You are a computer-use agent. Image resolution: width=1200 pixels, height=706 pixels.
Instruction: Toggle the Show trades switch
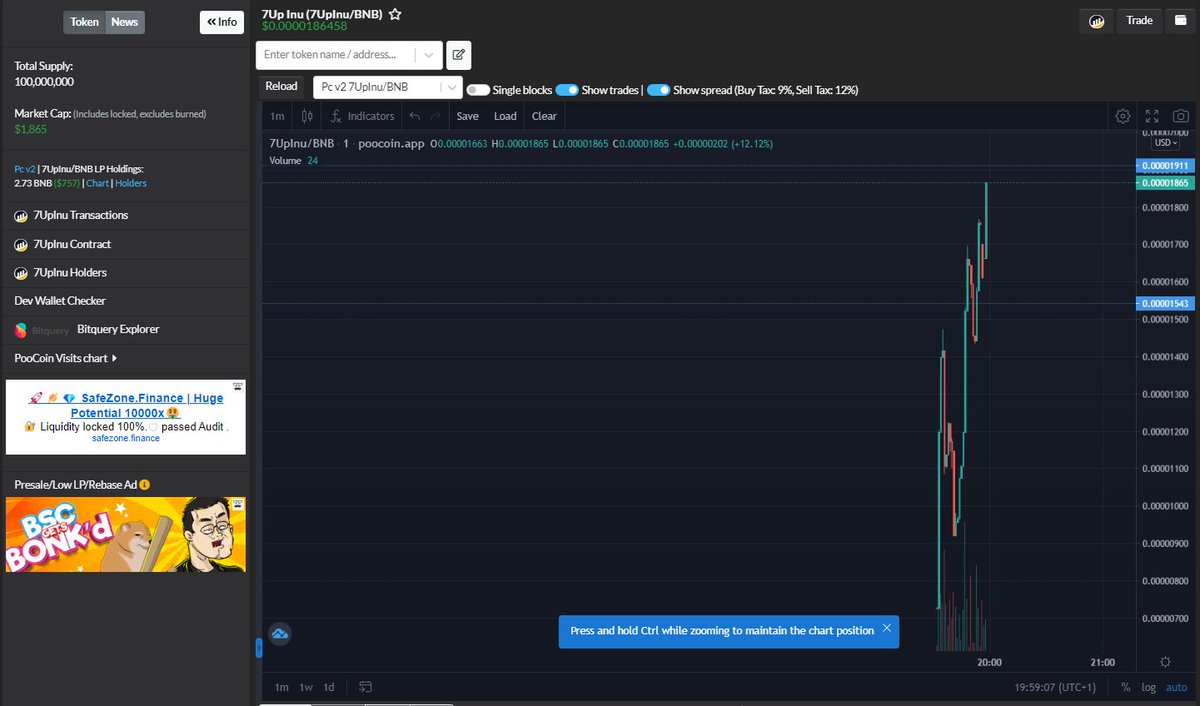(567, 90)
